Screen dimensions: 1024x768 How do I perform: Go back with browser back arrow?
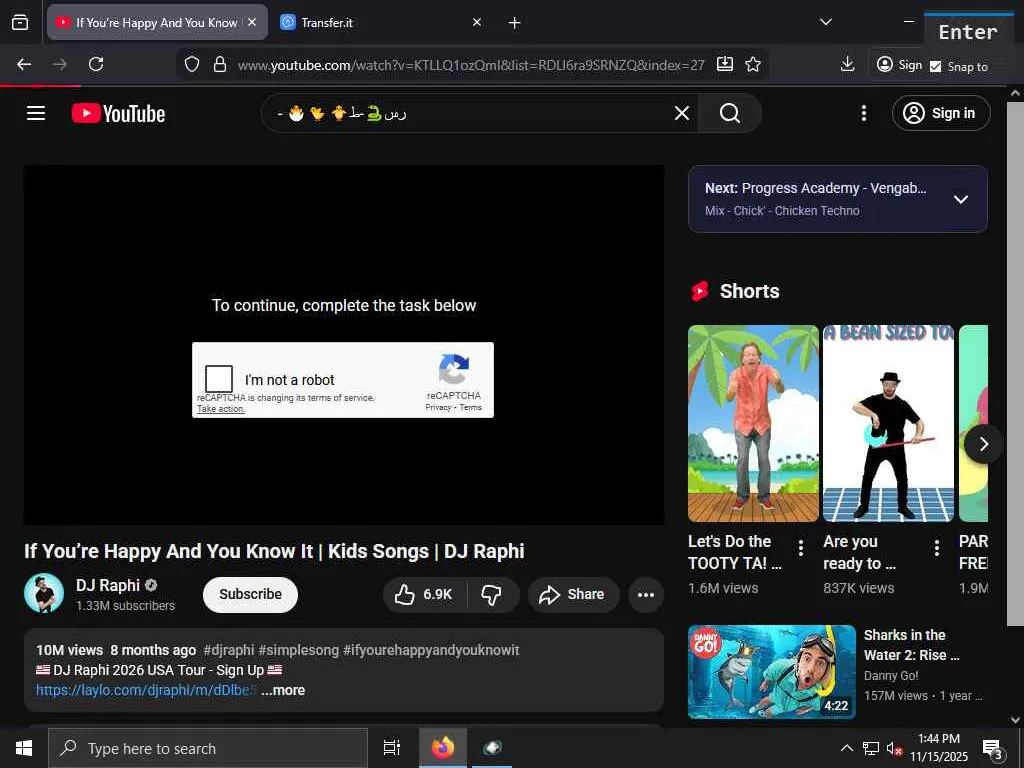coord(24,64)
